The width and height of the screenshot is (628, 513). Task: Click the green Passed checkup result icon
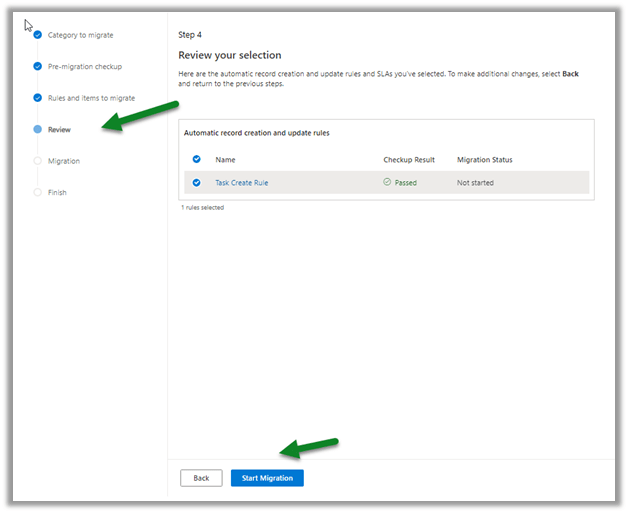[x=387, y=183]
